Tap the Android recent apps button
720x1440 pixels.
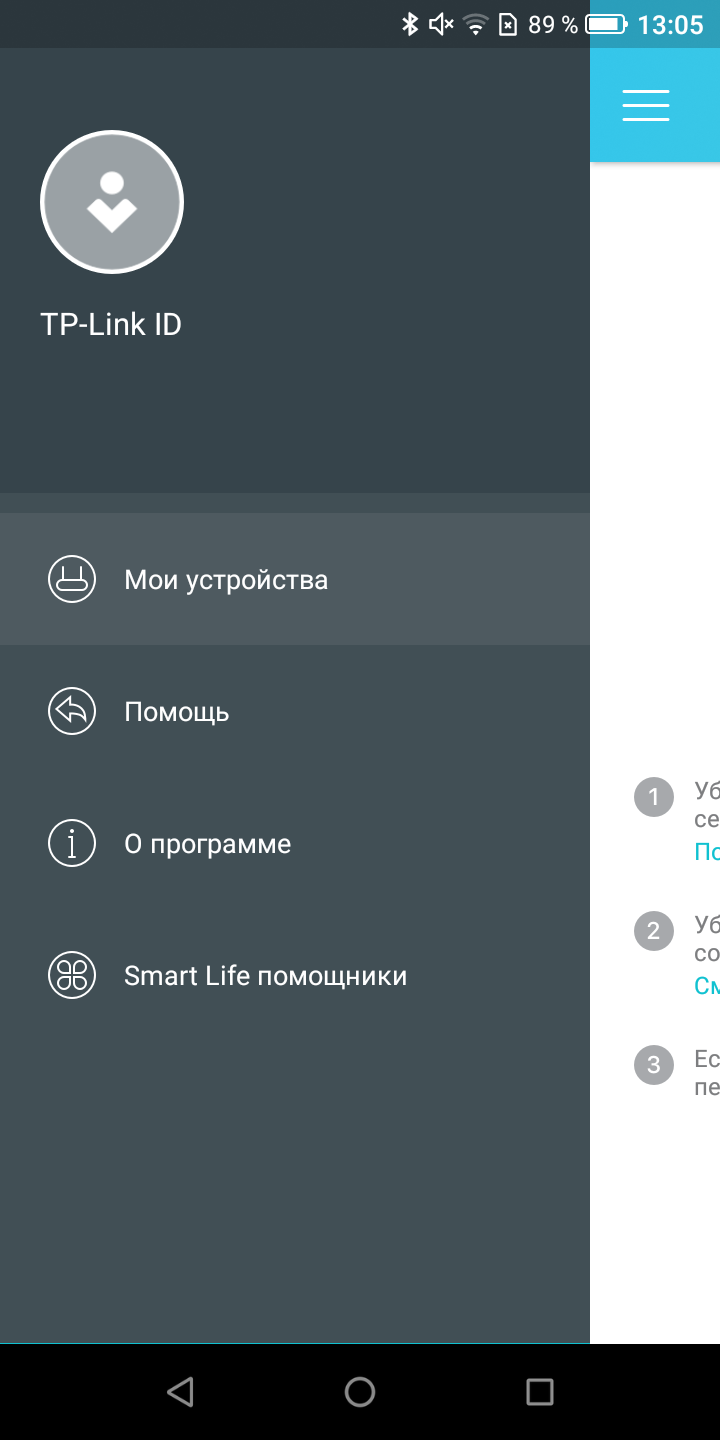(x=540, y=1391)
